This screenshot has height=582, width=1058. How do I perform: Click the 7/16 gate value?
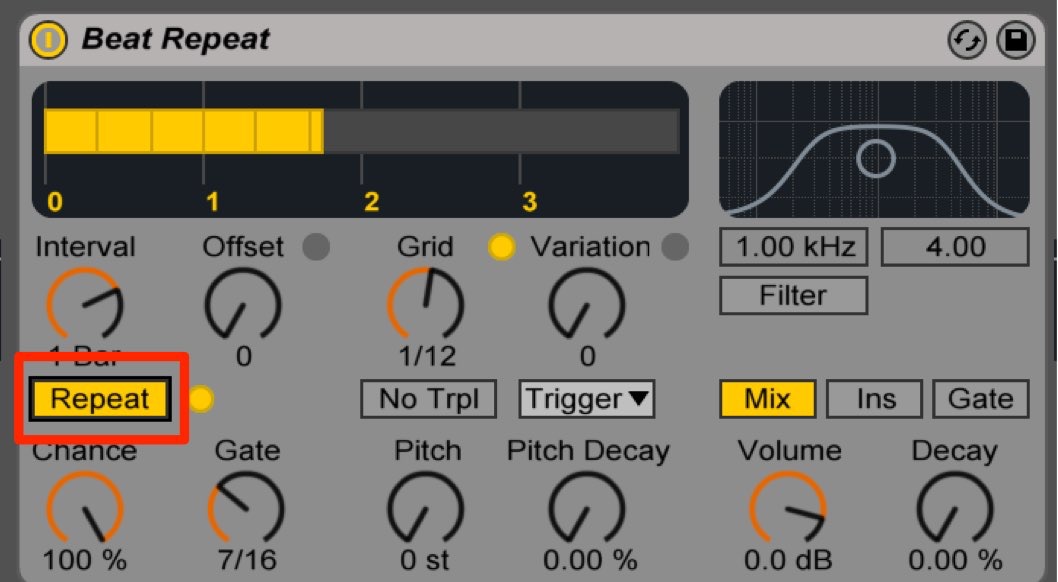pos(246,560)
